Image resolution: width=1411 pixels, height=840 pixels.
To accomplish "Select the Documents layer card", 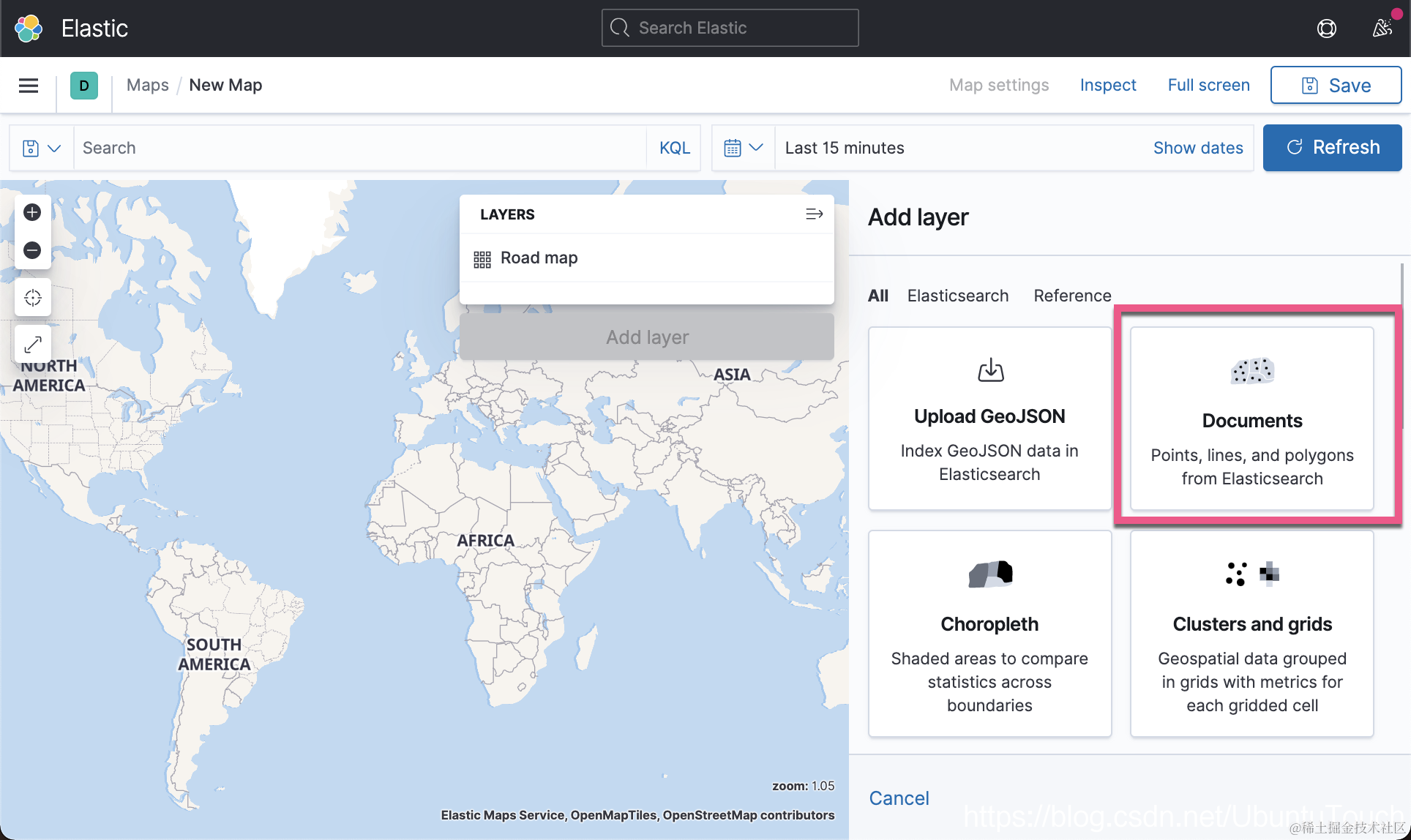I will click(x=1251, y=419).
